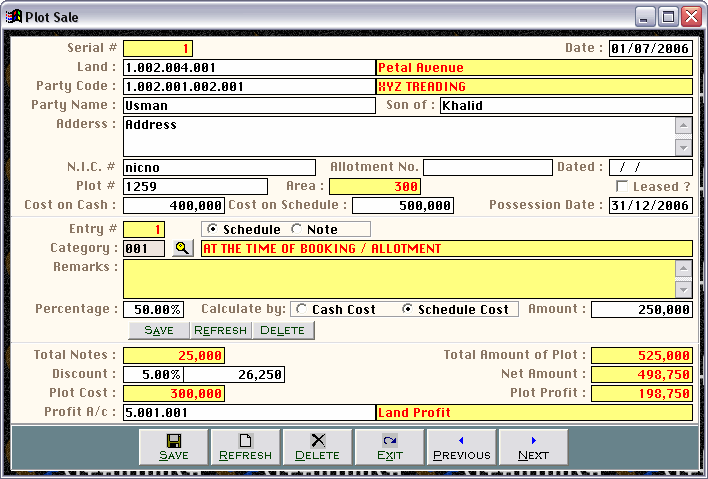708x479 pixels.
Task: Click the Discount amount field 26,250
Action: coord(234,374)
